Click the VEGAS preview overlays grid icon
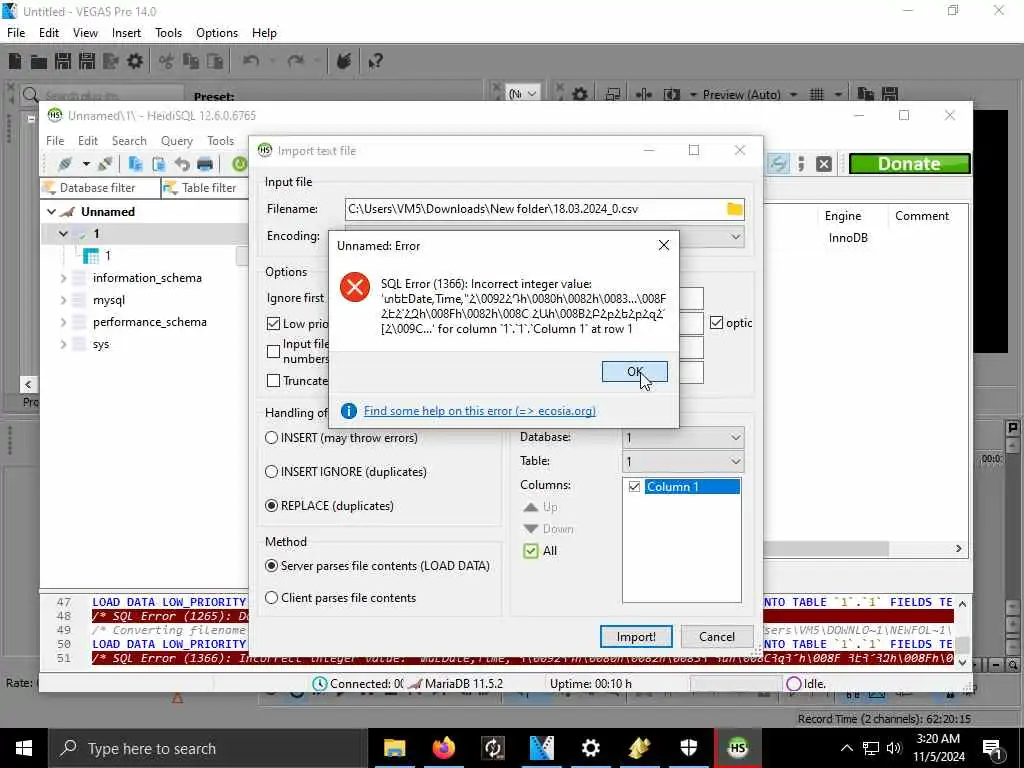1024x768 pixels. coord(816,95)
